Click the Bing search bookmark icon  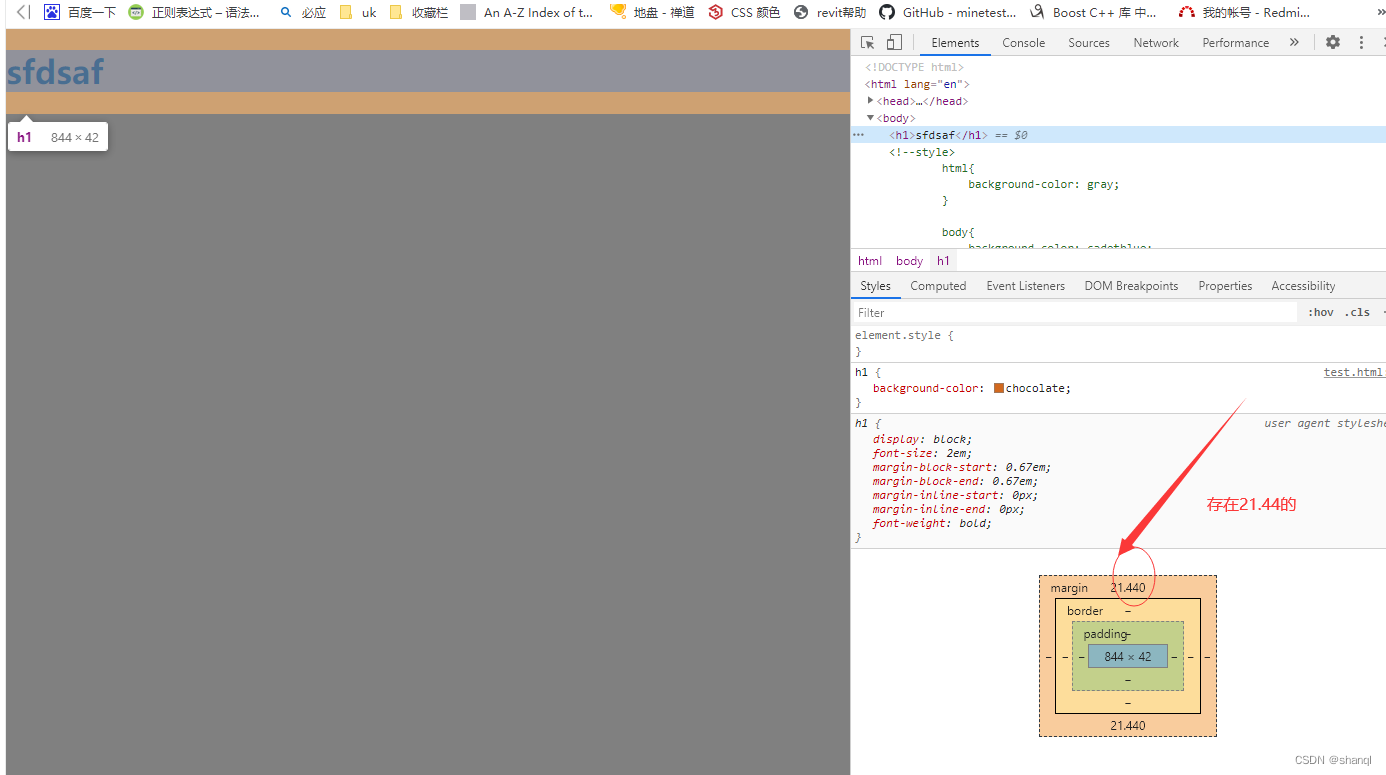286,12
